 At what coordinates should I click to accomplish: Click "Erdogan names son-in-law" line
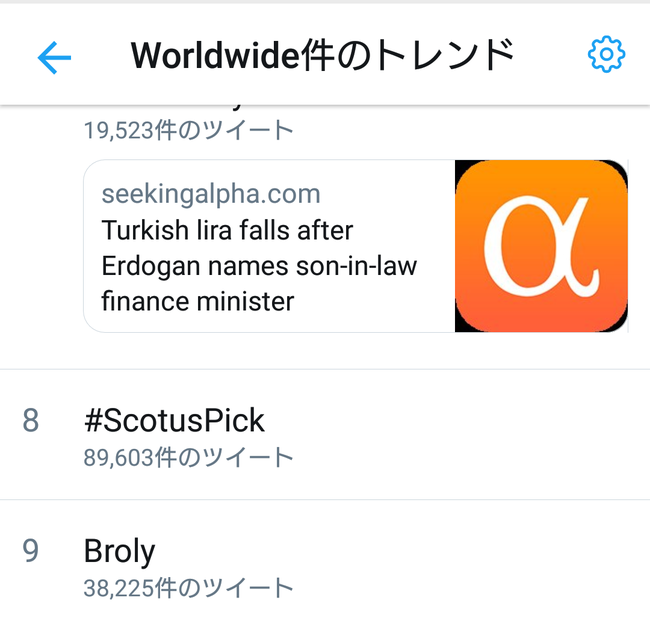point(259,266)
